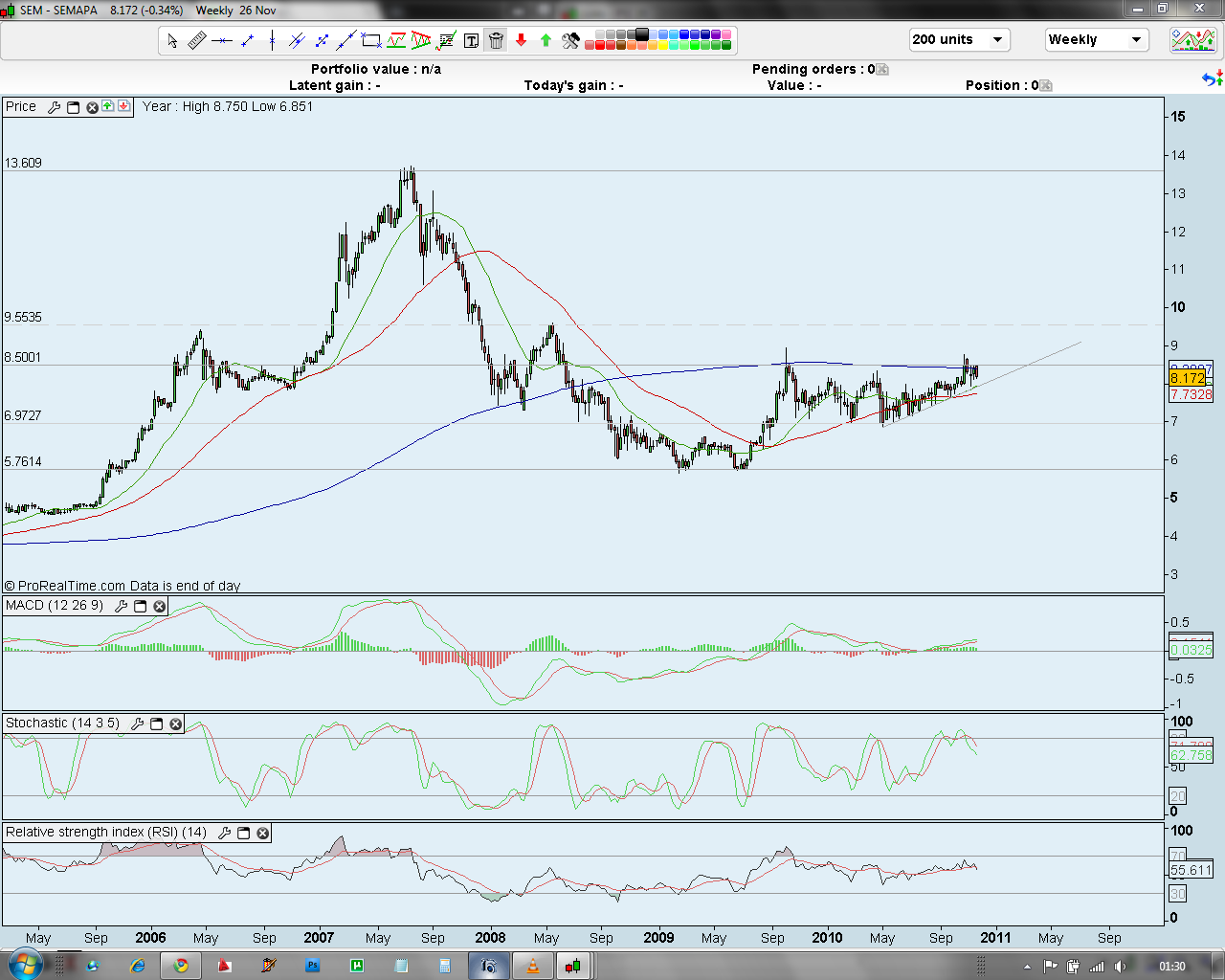
Task: Pick the black color swatch
Action: coord(642,34)
